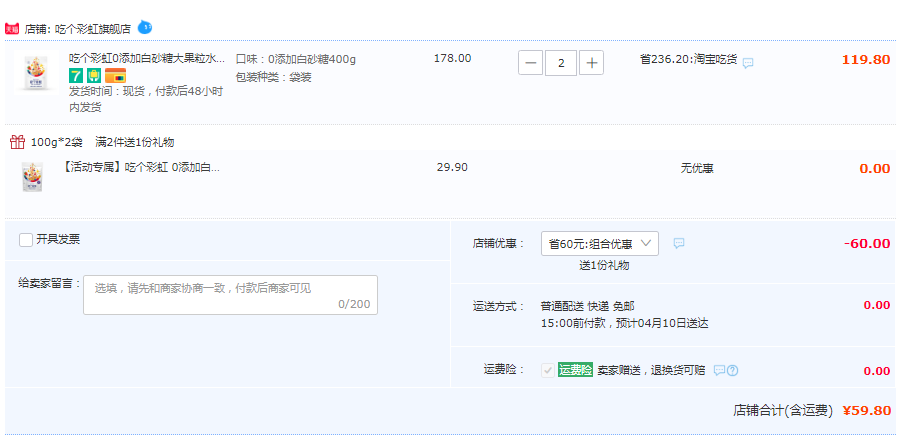Click the quantity input field showing 2

[x=561, y=63]
